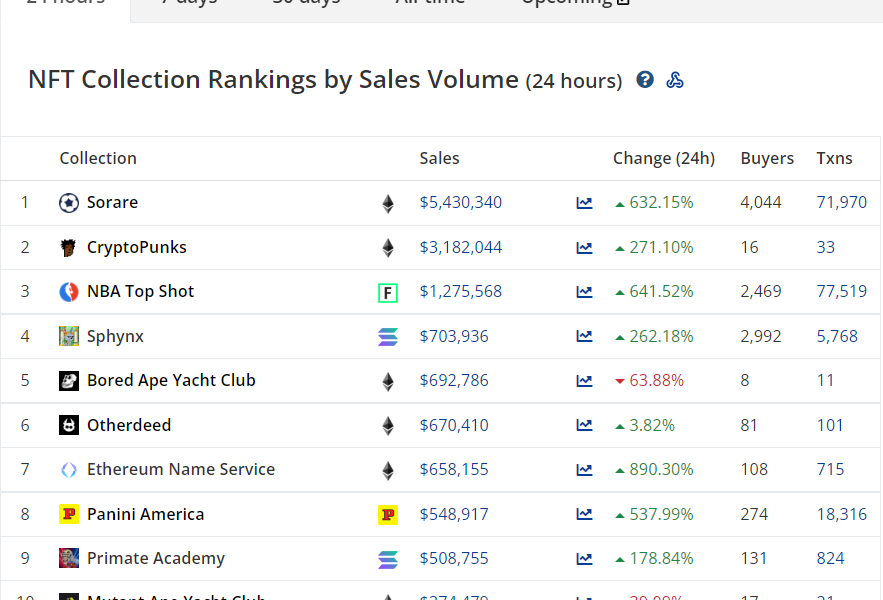
Task: Click the 890.30% change value
Action: 661,469
